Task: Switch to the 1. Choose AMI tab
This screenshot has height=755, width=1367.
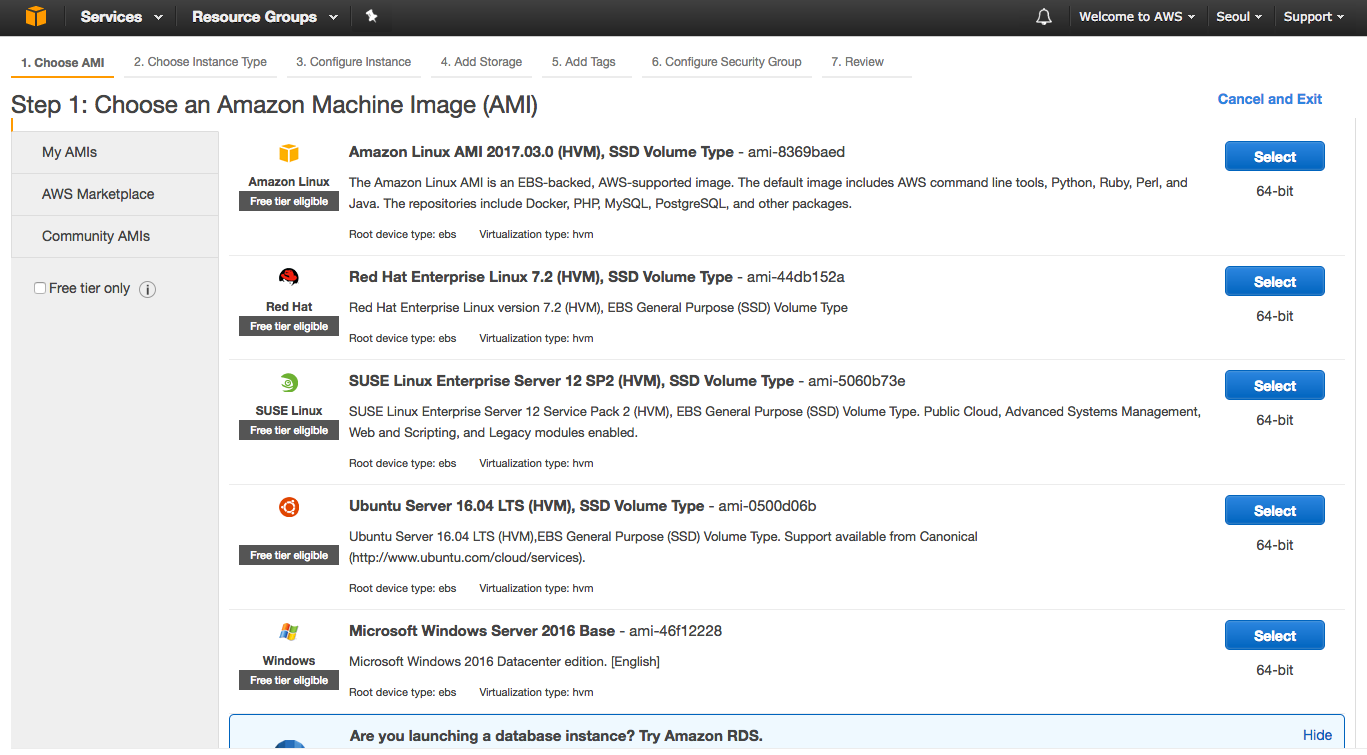Action: pyautogui.click(x=63, y=62)
